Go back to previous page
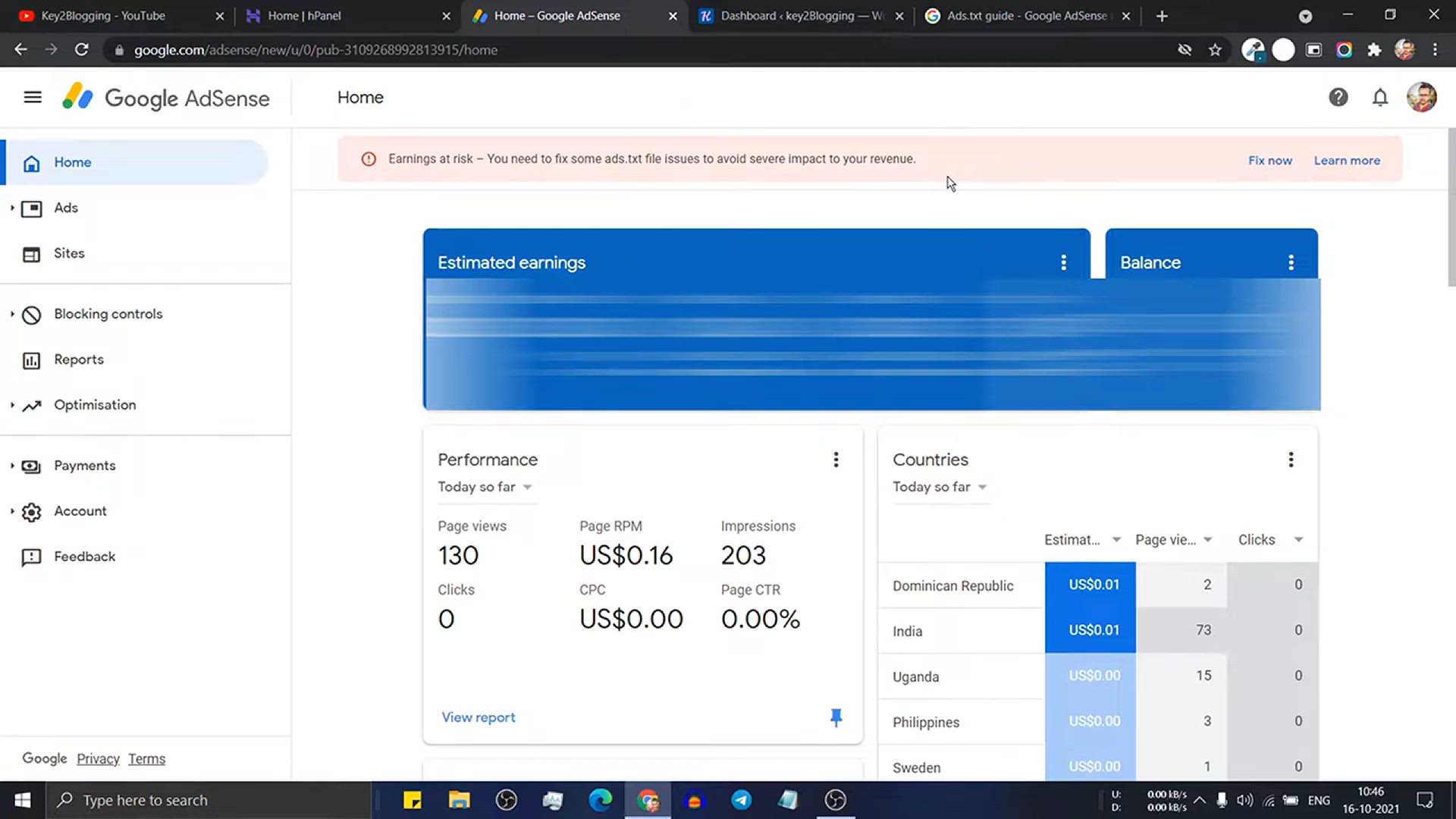 [x=20, y=50]
